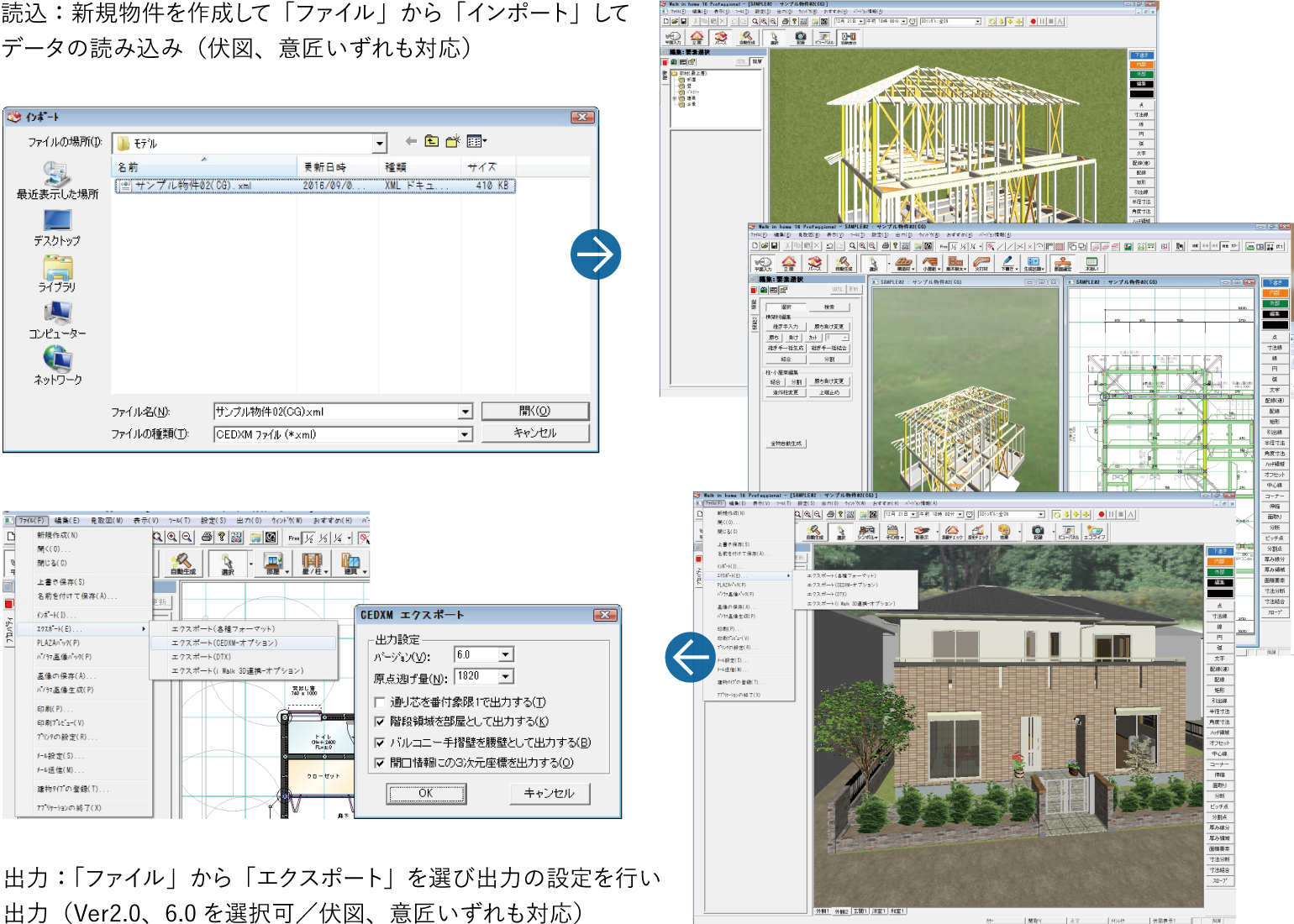Click the 建具 fittings tool icon
The width and height of the screenshot is (1294, 924).
[350, 564]
